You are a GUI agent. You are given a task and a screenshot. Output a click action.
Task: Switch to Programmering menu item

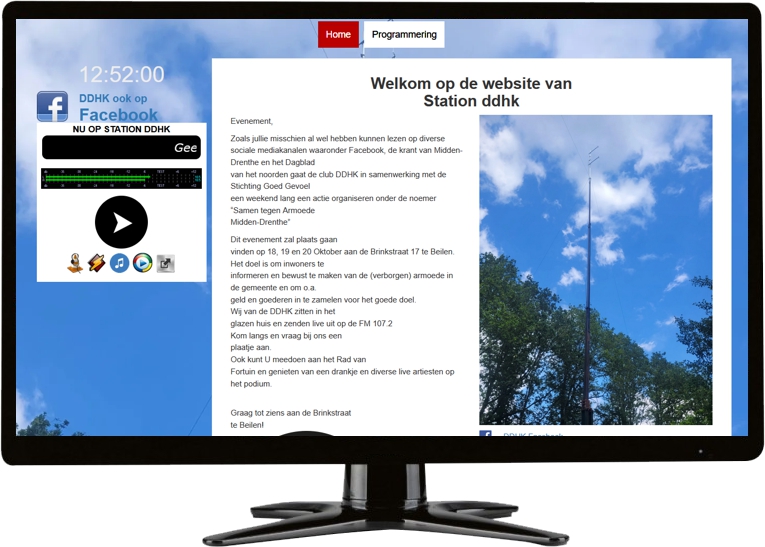(x=404, y=35)
